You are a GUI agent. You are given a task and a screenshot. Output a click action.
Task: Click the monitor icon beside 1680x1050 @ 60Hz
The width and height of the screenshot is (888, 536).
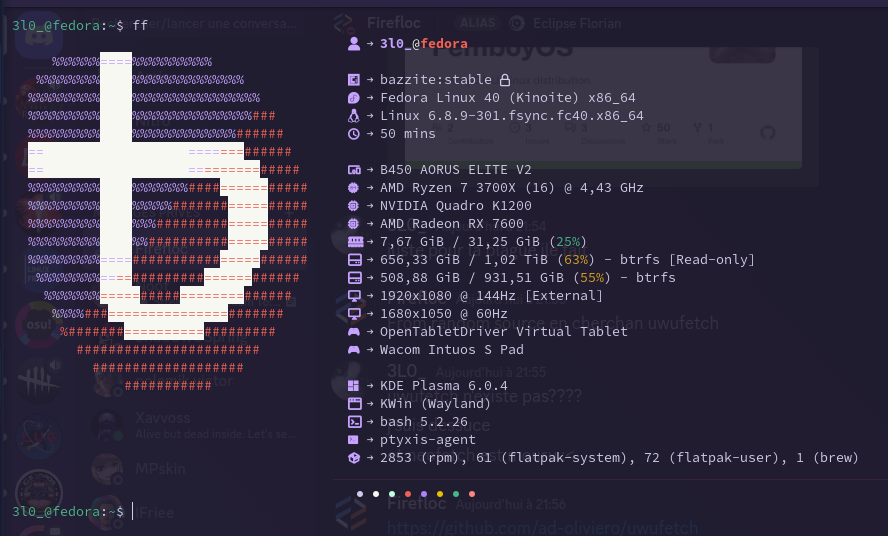(x=355, y=314)
